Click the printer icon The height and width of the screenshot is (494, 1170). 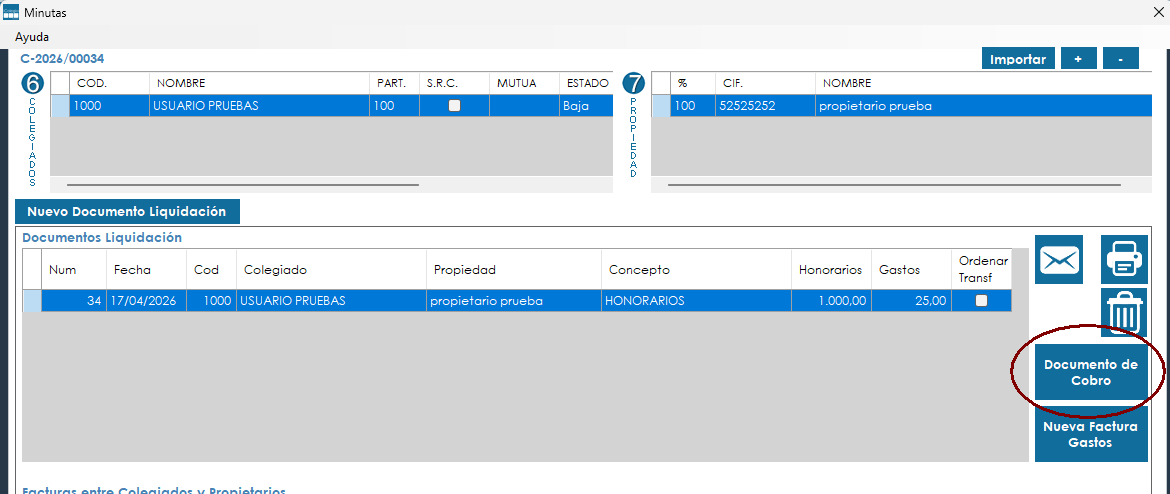point(1124,260)
